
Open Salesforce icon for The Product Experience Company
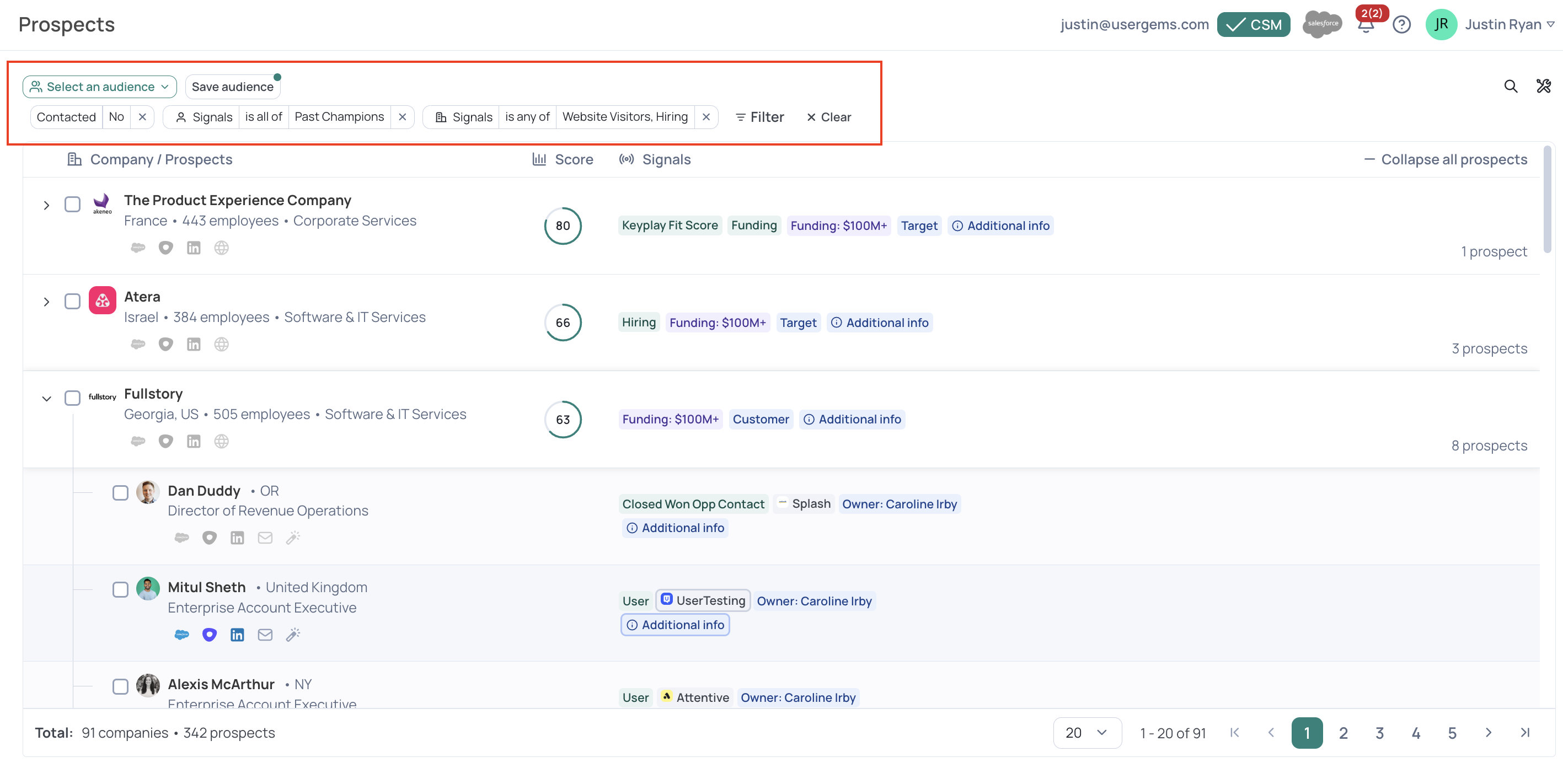[138, 248]
